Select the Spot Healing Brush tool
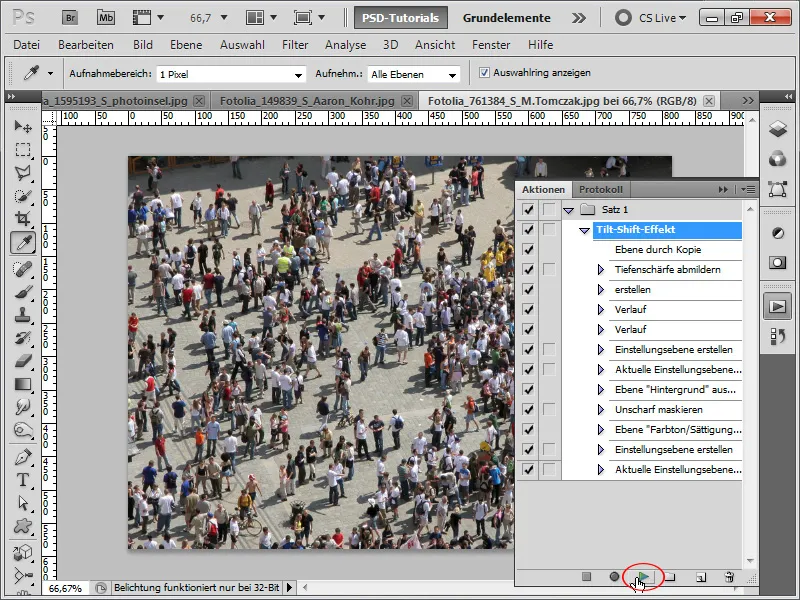The width and height of the screenshot is (800, 600). coord(23,269)
